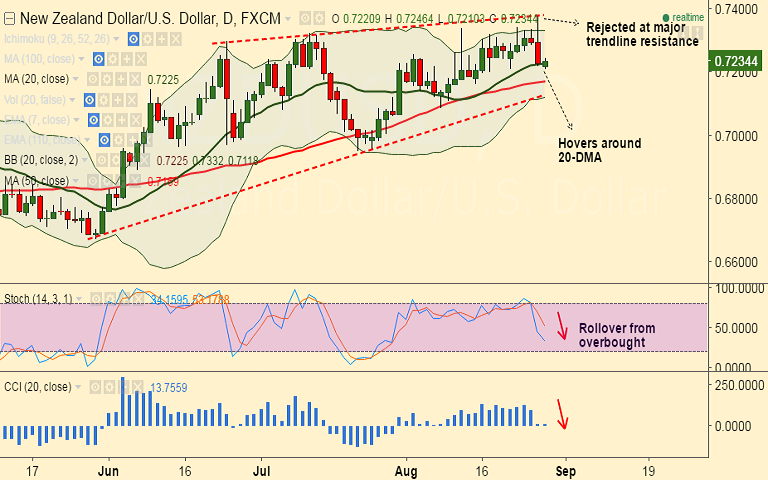Click the plus icon on Ichimoku row
The width and height of the screenshot is (768, 482).
[x=162, y=39]
